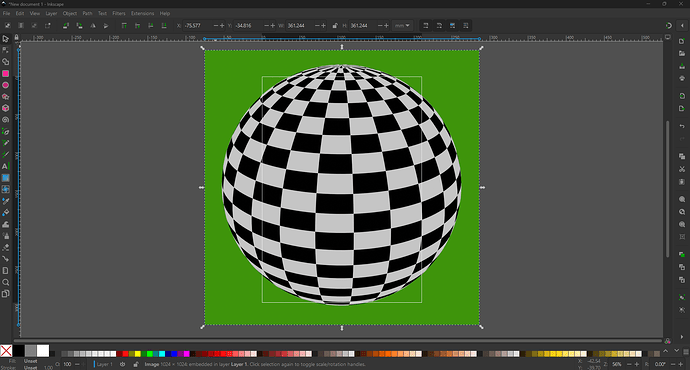
Task: Select the Pages tool
Action: 5,293
